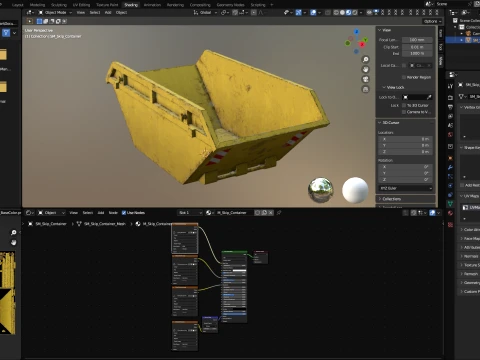
Task: Open the viewport Select menu
Action: pyautogui.click(x=95, y=13)
